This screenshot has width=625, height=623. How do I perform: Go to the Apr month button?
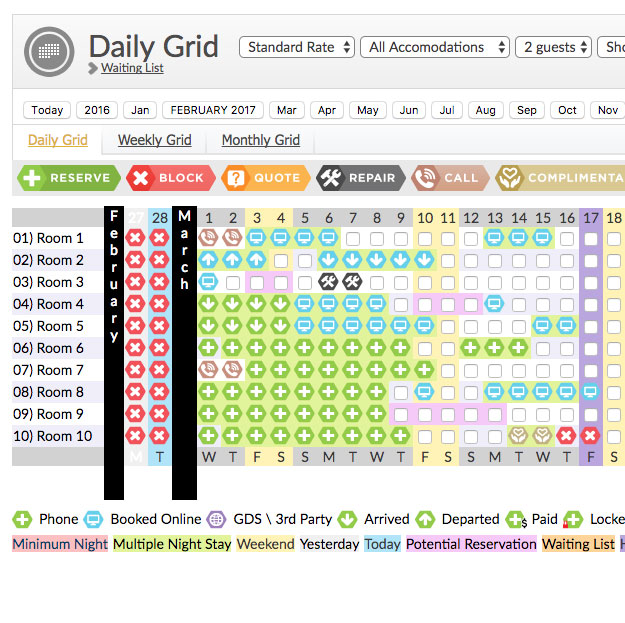pyautogui.click(x=327, y=110)
